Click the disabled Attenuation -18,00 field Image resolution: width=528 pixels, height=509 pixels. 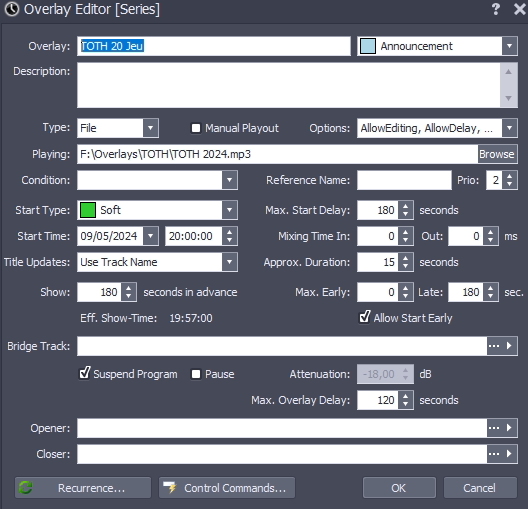pyautogui.click(x=378, y=374)
